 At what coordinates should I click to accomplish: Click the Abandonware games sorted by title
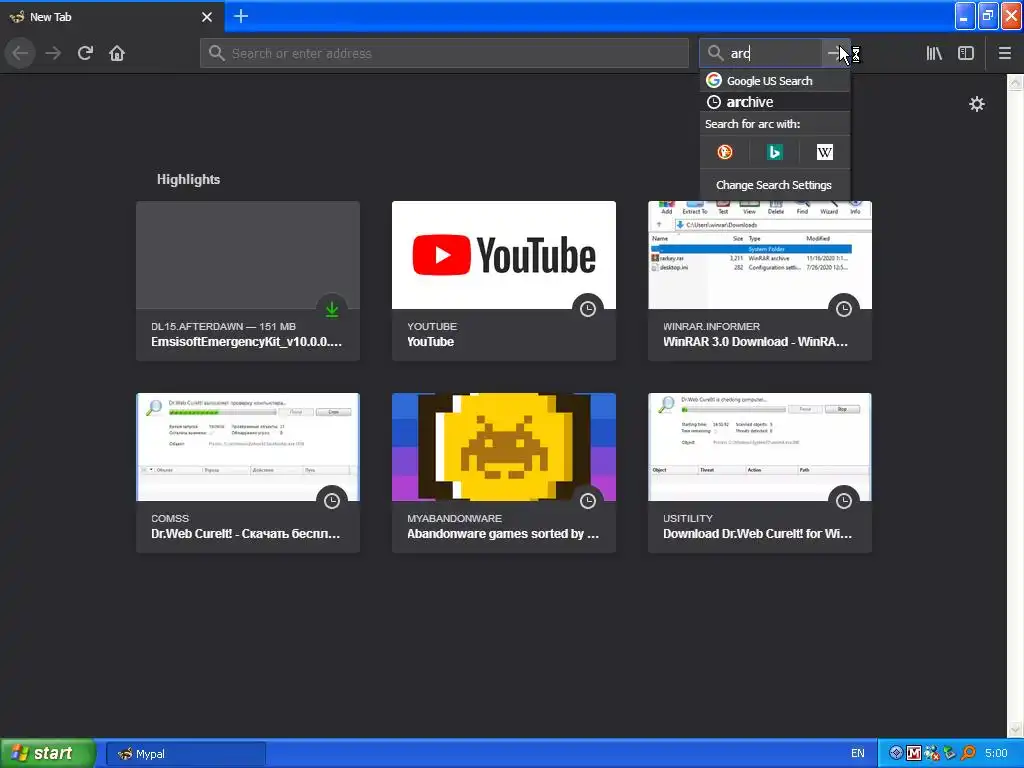click(x=503, y=534)
